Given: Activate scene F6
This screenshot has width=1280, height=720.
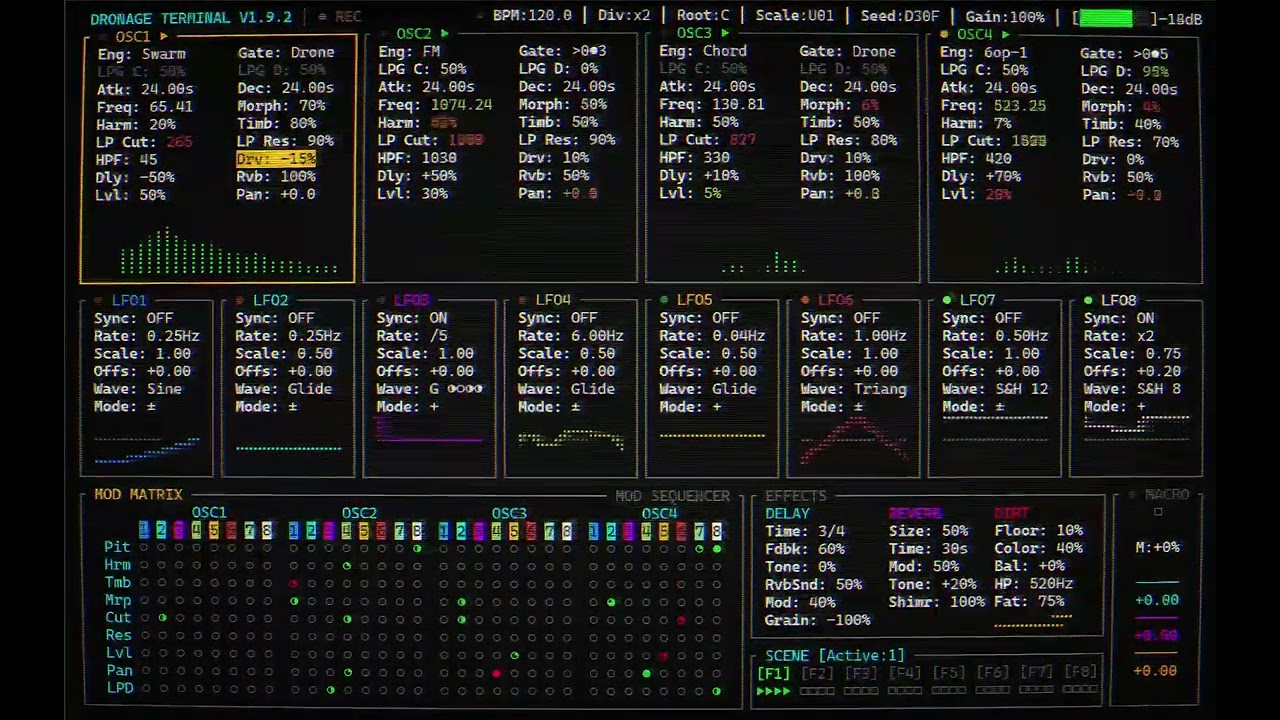Looking at the screenshot, I should point(992,673).
